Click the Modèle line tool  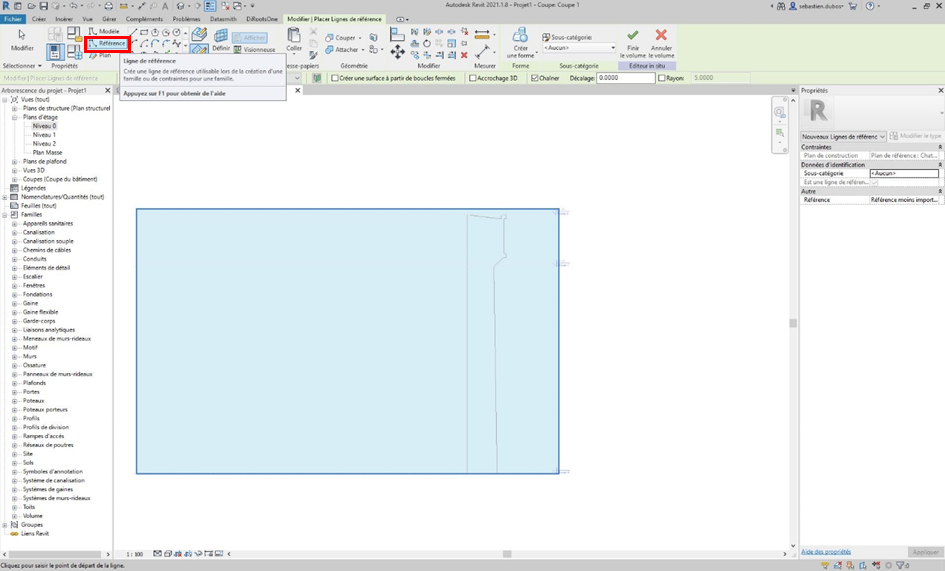[104, 31]
